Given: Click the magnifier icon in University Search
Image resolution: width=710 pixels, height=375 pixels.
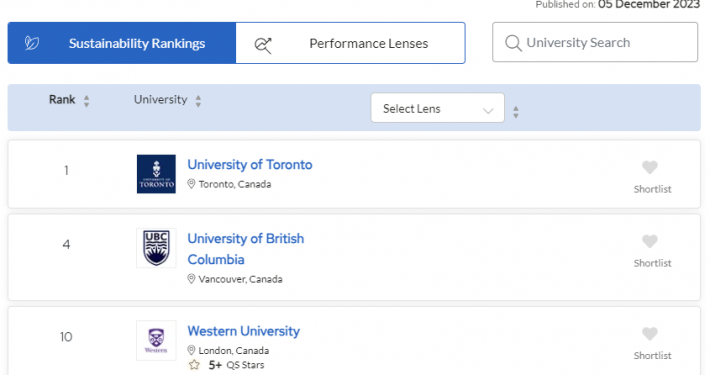Looking at the screenshot, I should (513, 43).
